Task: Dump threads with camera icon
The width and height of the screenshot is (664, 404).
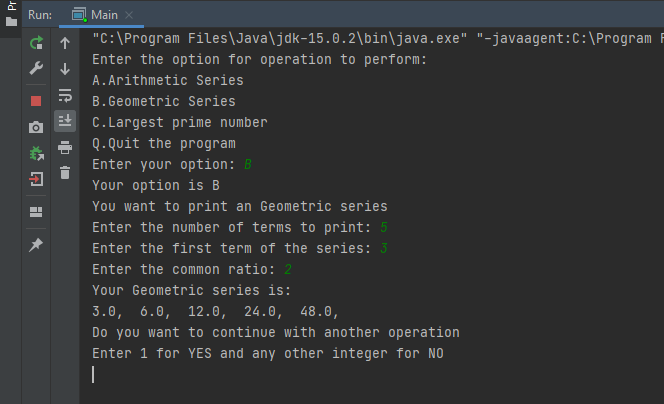Action: coord(36,127)
